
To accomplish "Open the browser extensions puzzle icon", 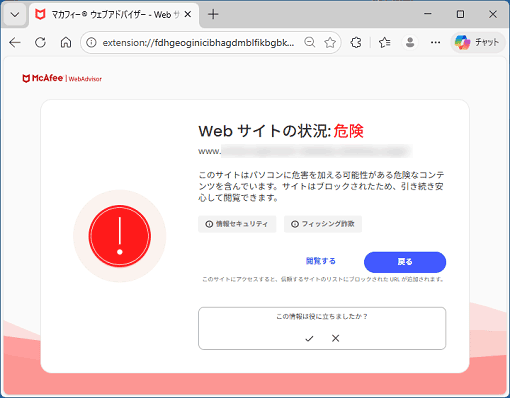I will coord(356,42).
